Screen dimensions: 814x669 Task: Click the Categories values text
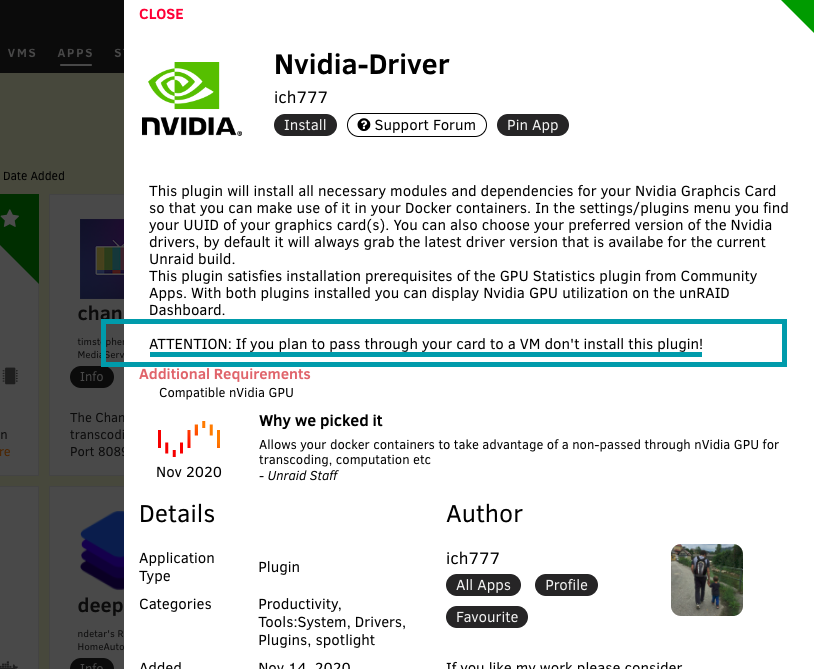(x=332, y=622)
